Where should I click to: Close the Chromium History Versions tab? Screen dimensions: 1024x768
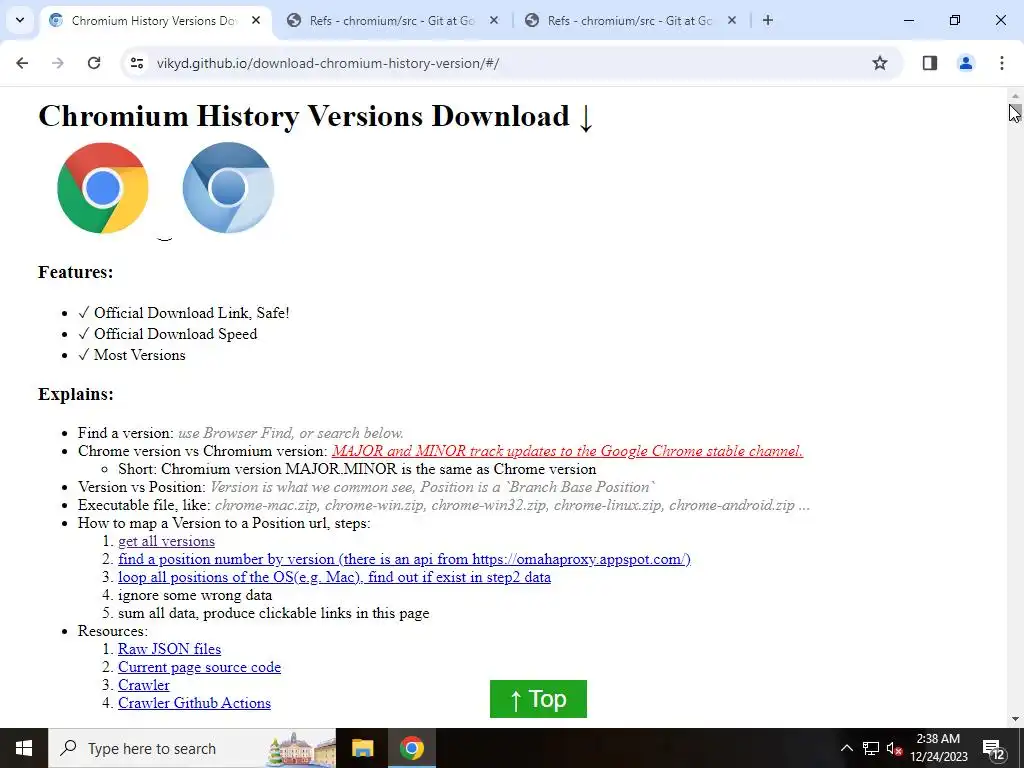pyautogui.click(x=256, y=20)
